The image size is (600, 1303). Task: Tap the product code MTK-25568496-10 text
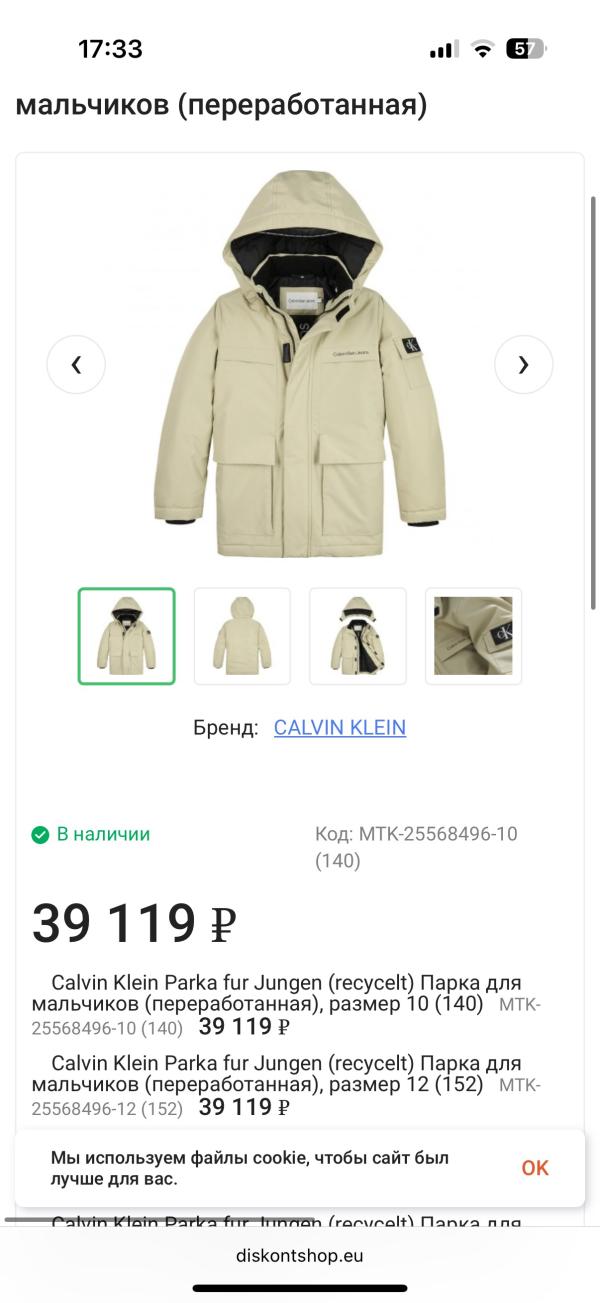pos(416,846)
